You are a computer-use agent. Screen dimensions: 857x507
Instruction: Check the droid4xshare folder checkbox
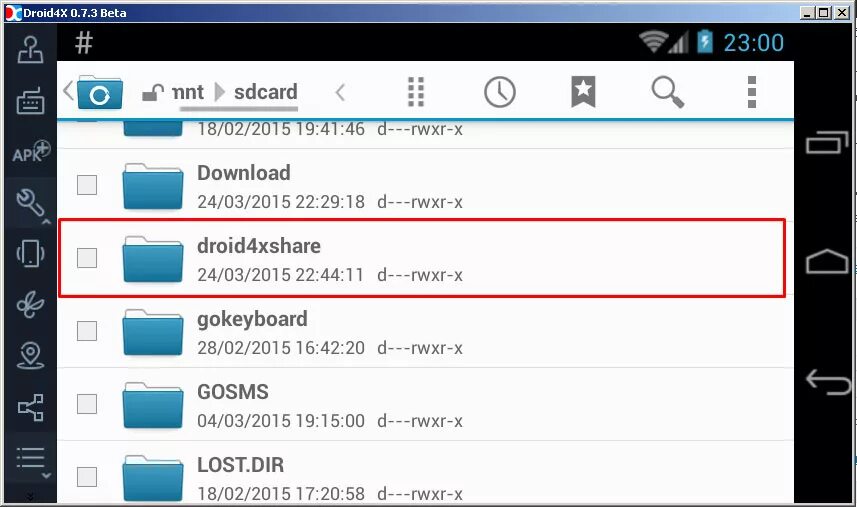pyautogui.click(x=87, y=258)
